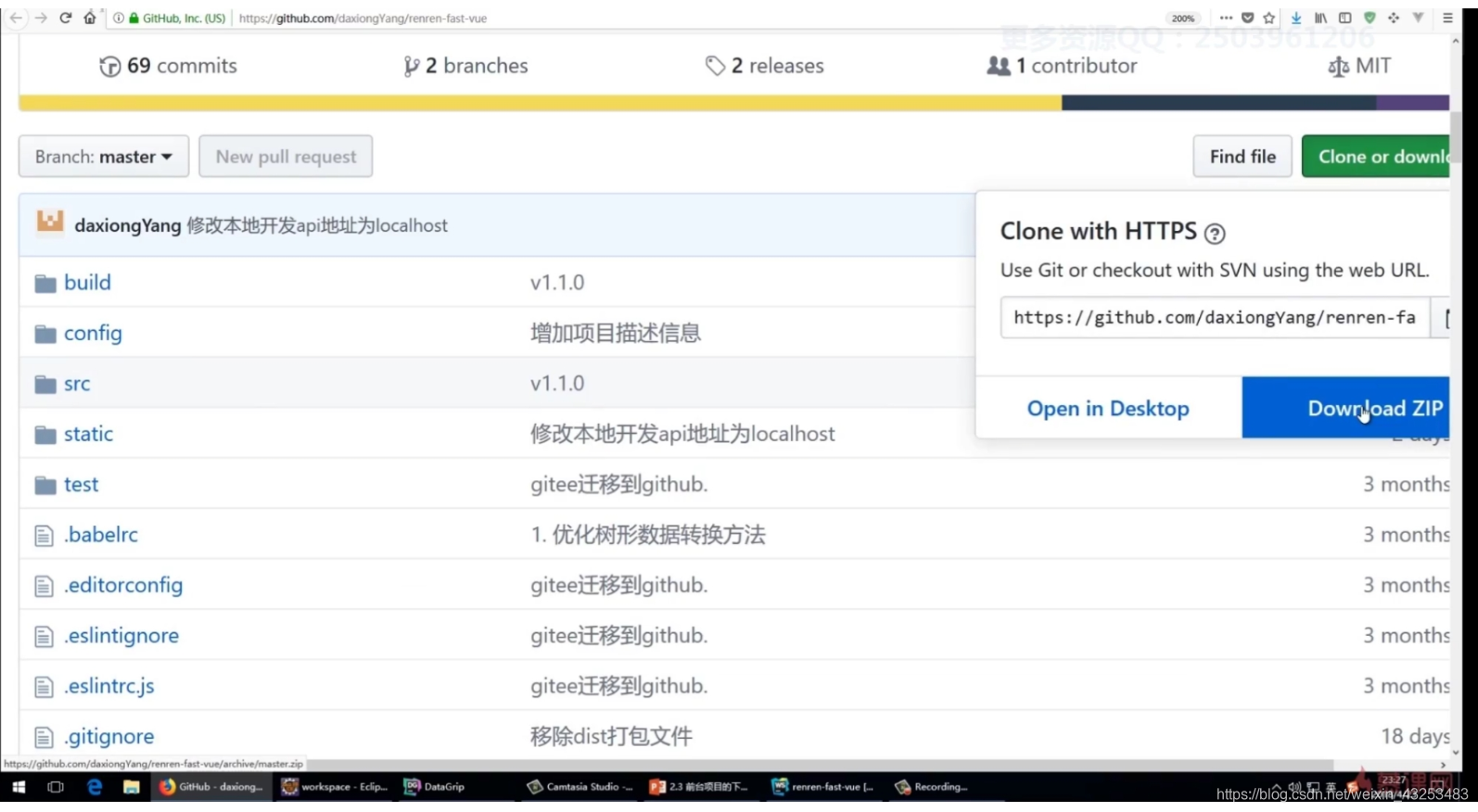Open the .eslintrc.js file

(x=108, y=686)
